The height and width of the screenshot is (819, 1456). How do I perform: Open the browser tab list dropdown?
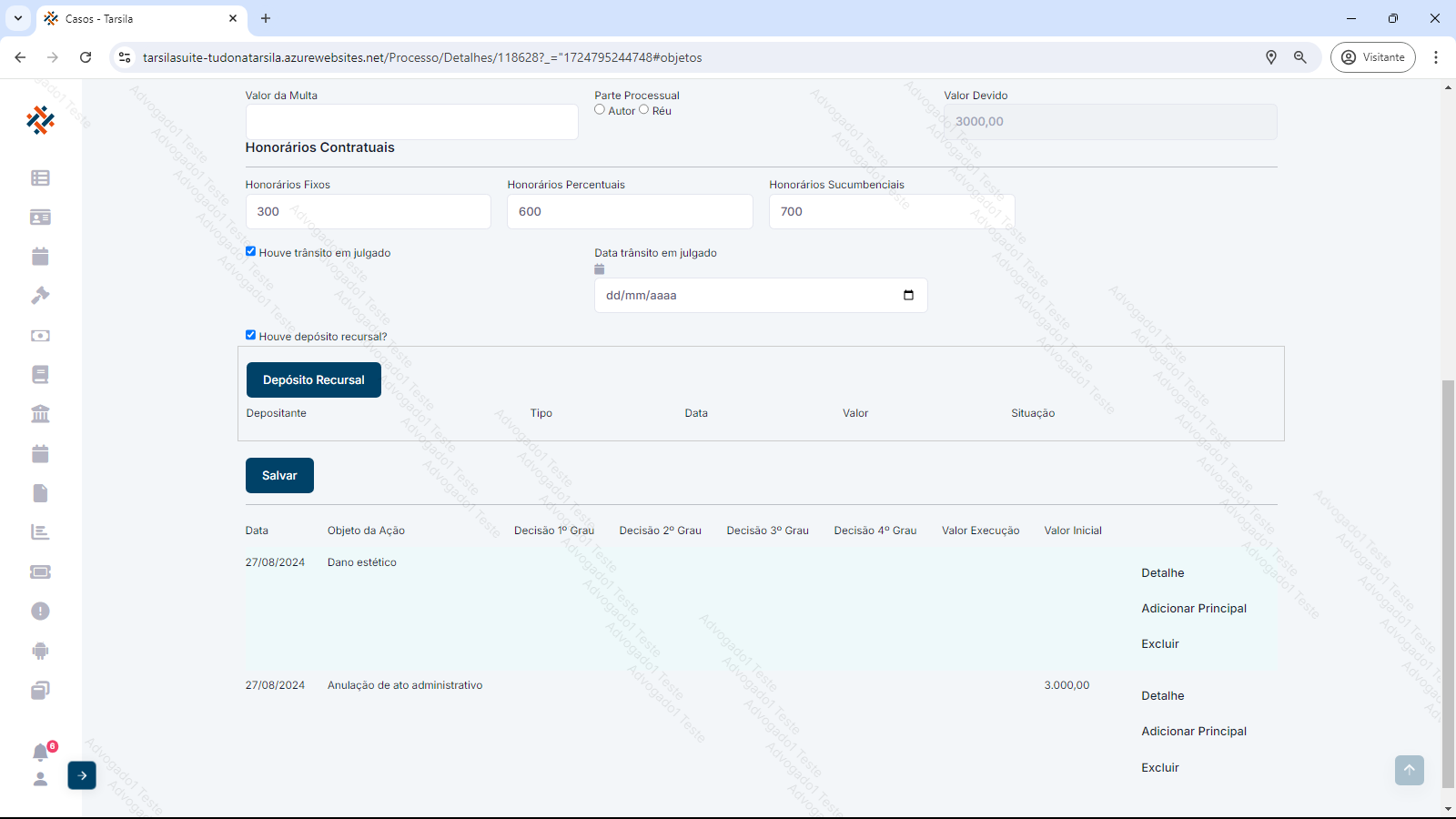pyautogui.click(x=18, y=18)
